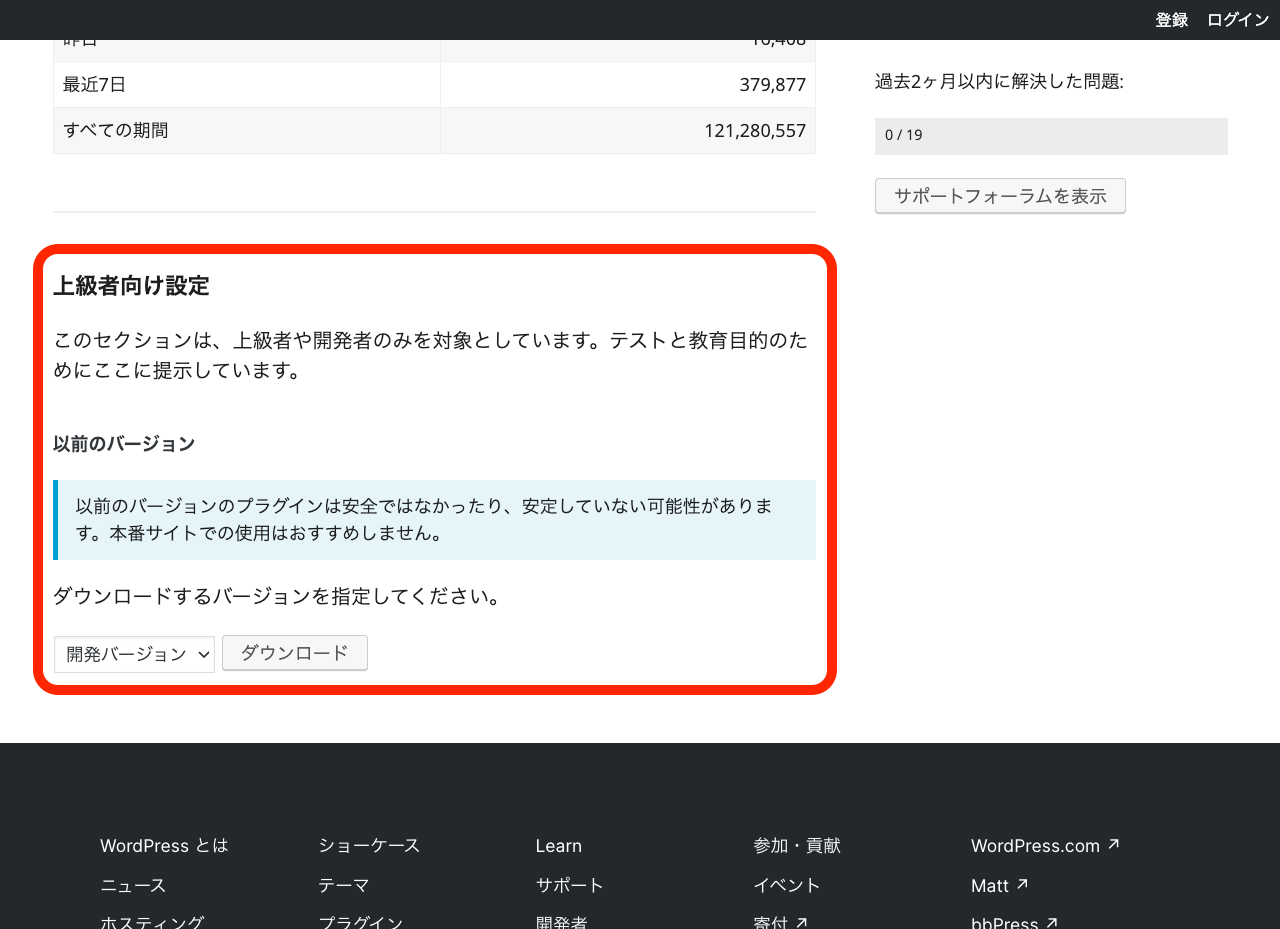Image resolution: width=1280 pixels, height=929 pixels.
Task: Open the 開発バージョン version dropdown
Action: click(x=134, y=654)
